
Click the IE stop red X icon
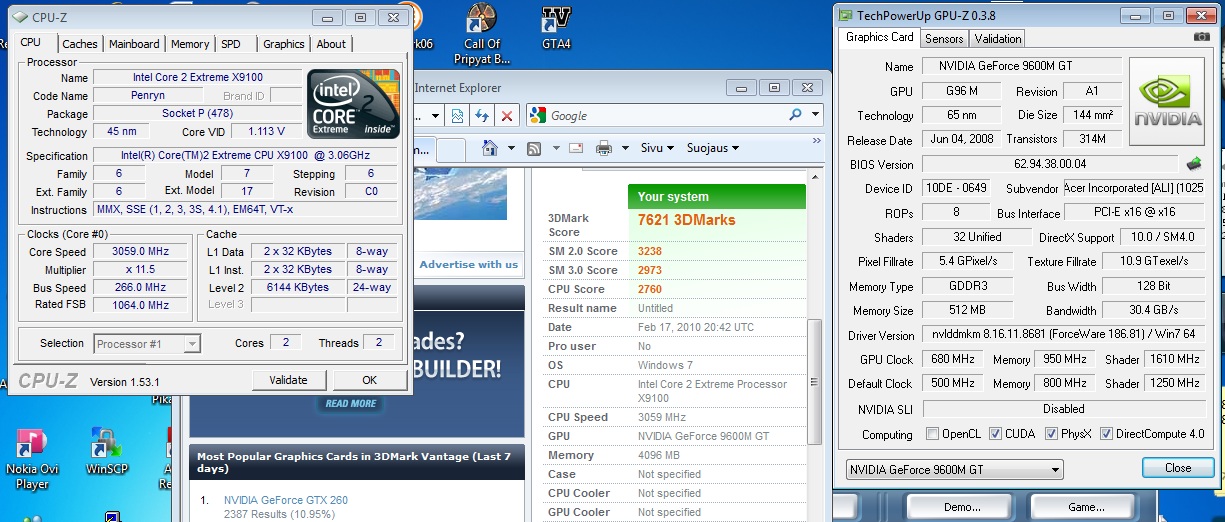[507, 116]
